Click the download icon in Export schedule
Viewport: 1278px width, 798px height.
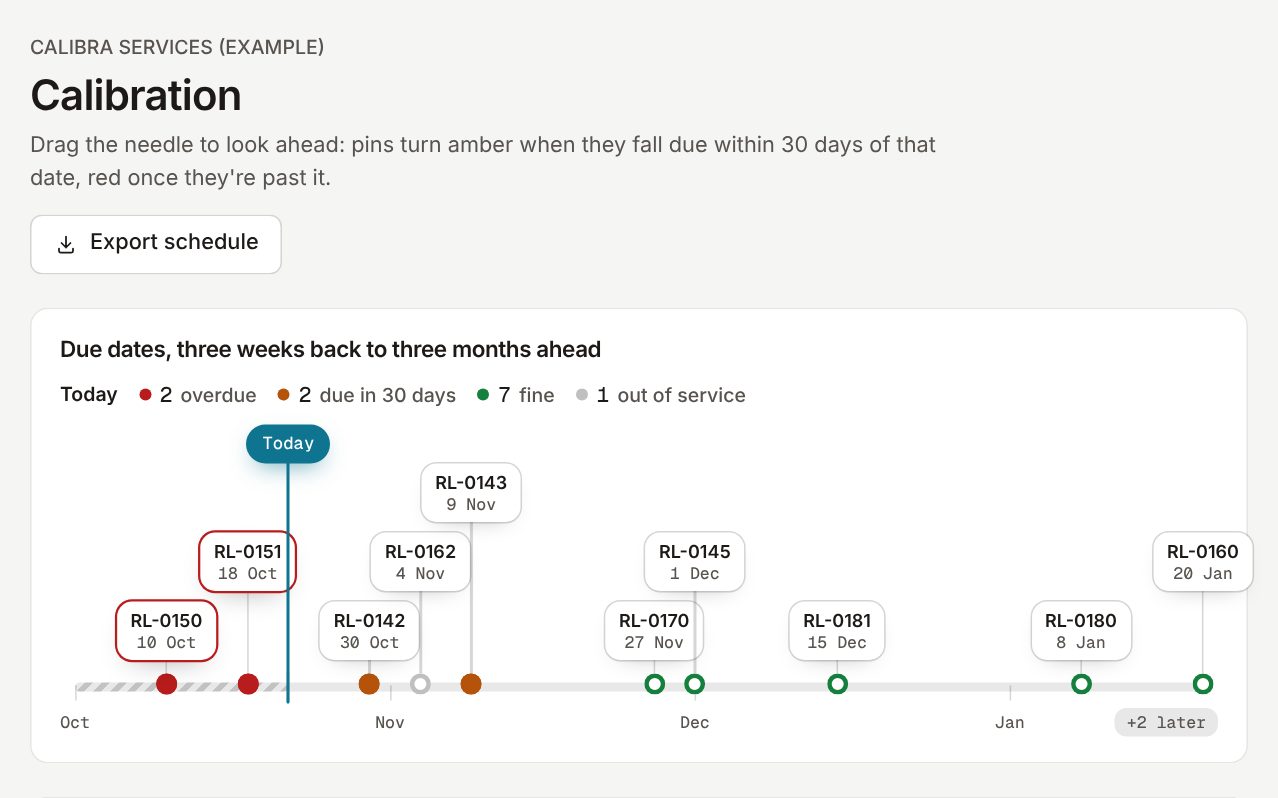66,244
